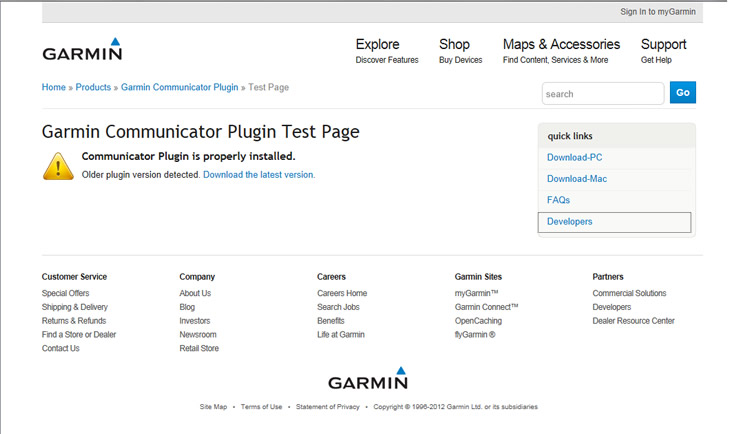
Task: Open Life at Garmin link
Action: (x=341, y=334)
